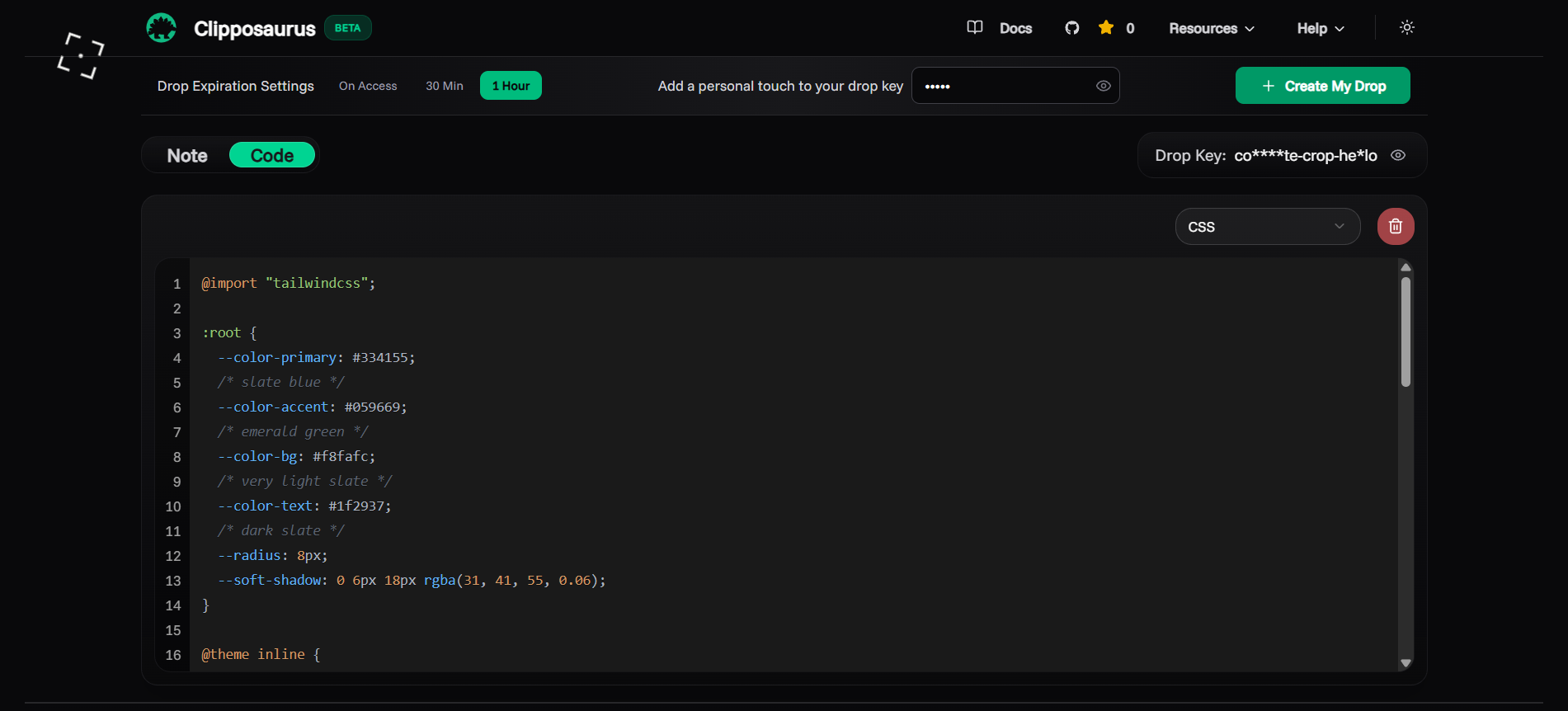Click the screenshot capture frame icon
This screenshot has width=1568, height=711.
tap(81, 56)
